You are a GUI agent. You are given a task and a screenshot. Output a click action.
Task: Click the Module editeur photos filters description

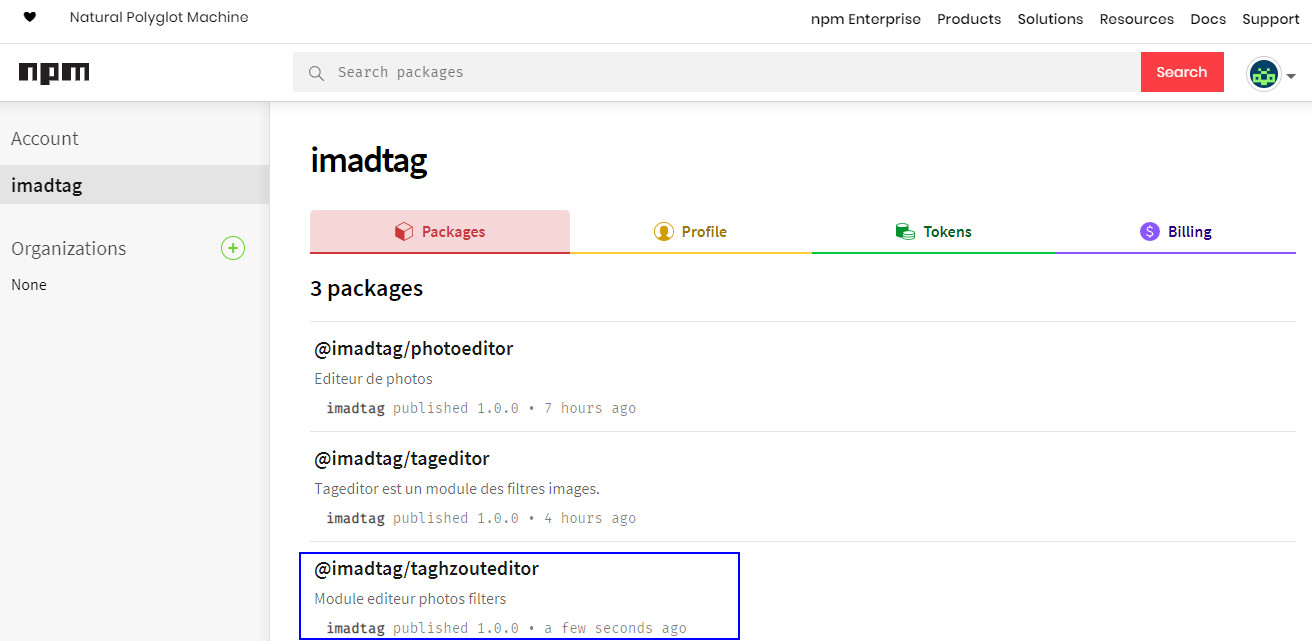(411, 599)
